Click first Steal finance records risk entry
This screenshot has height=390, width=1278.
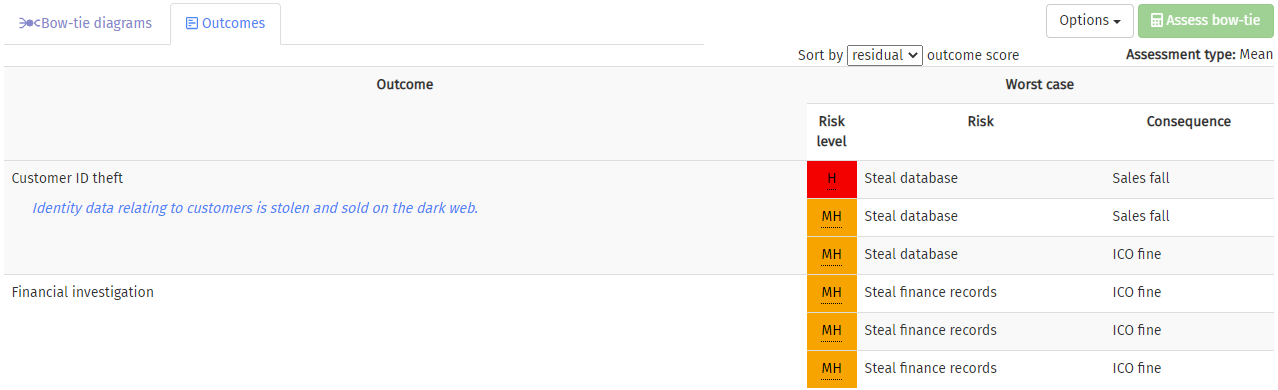(930, 292)
